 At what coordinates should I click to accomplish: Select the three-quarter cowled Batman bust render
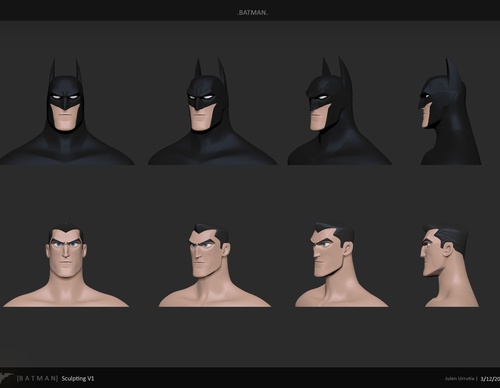click(x=339, y=111)
